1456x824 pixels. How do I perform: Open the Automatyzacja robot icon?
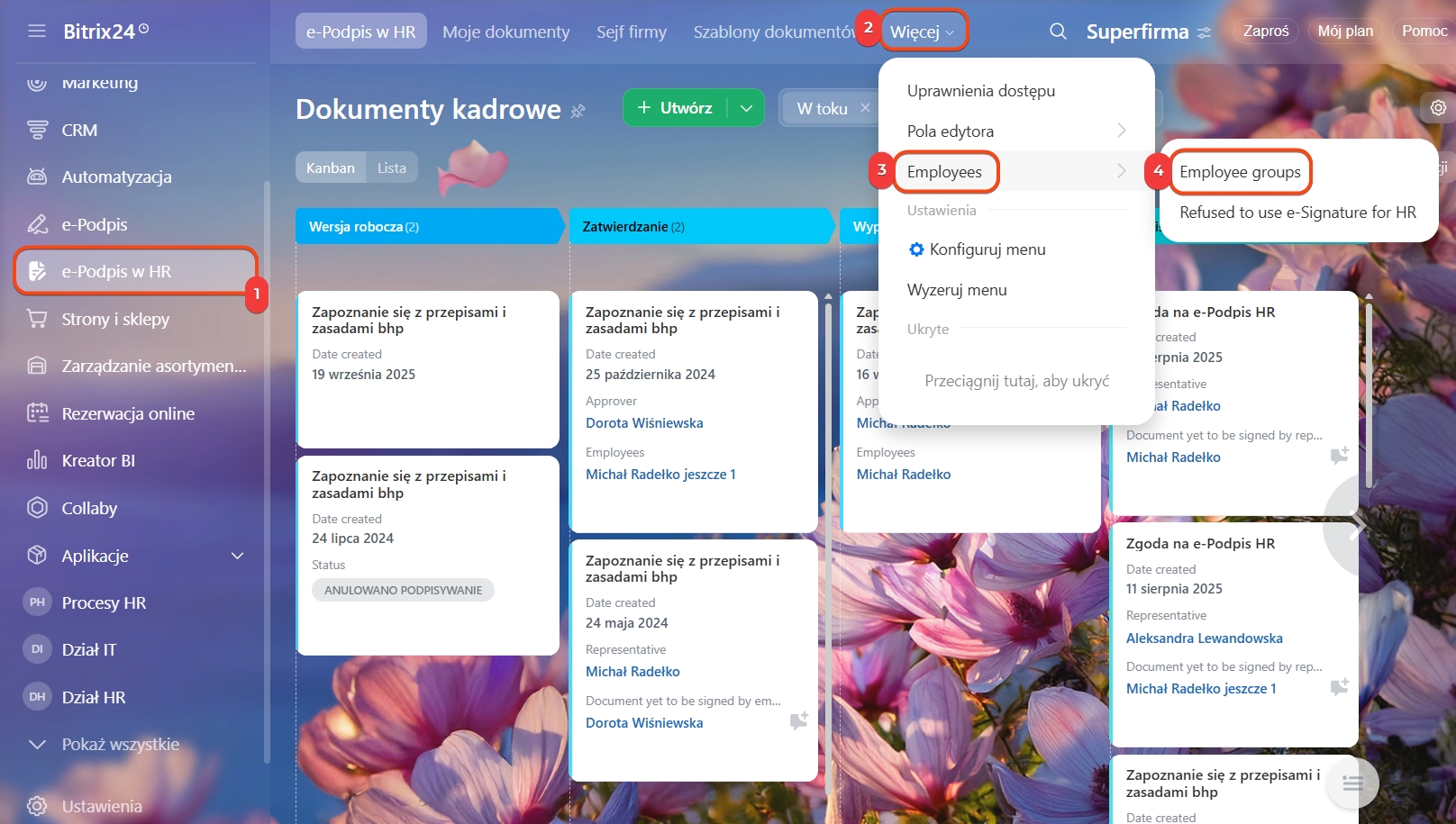point(37,177)
